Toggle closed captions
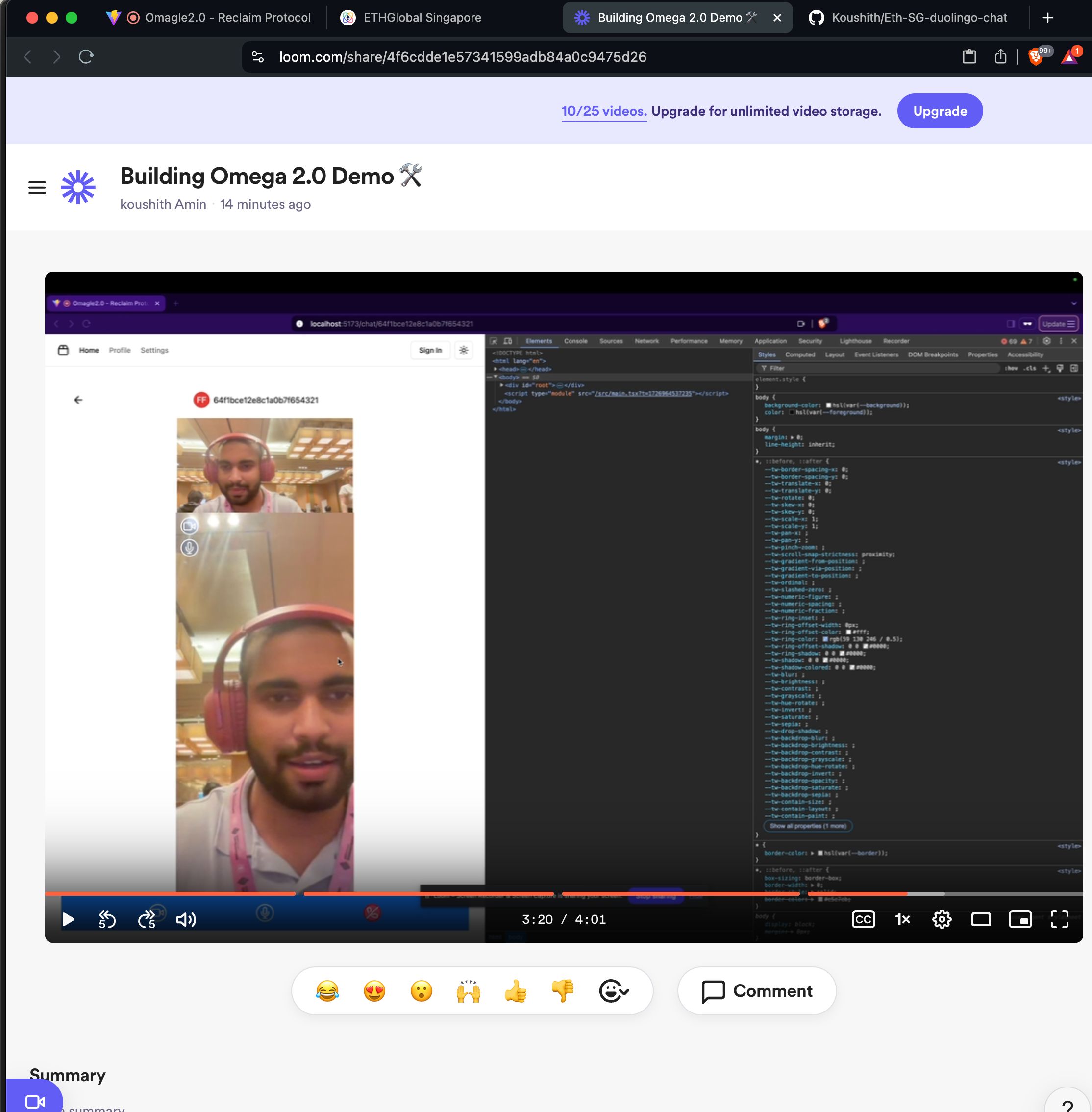Image resolution: width=1092 pixels, height=1112 pixels. point(863,919)
